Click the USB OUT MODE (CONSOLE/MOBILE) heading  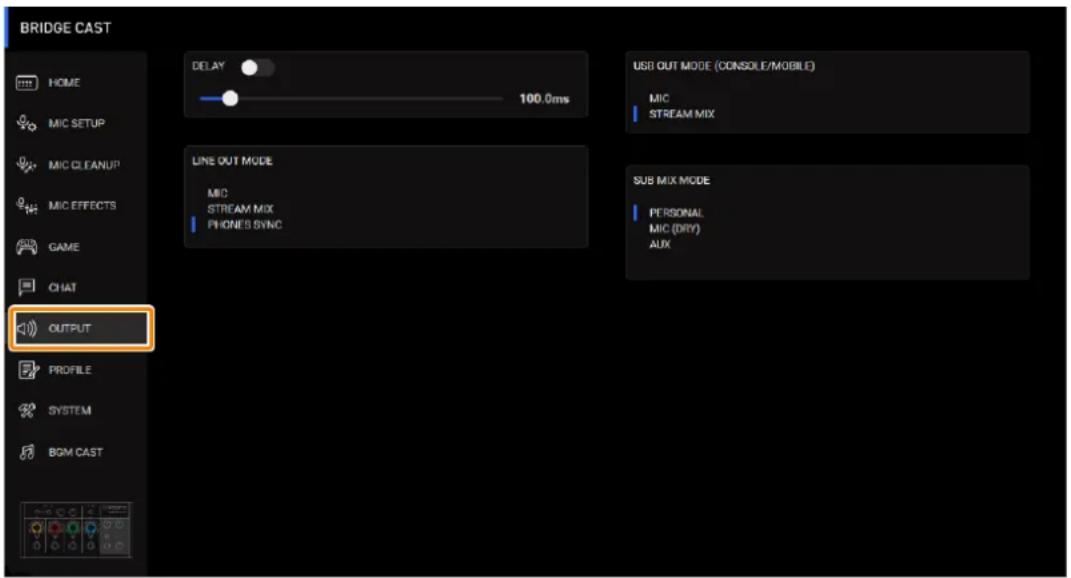(x=724, y=66)
